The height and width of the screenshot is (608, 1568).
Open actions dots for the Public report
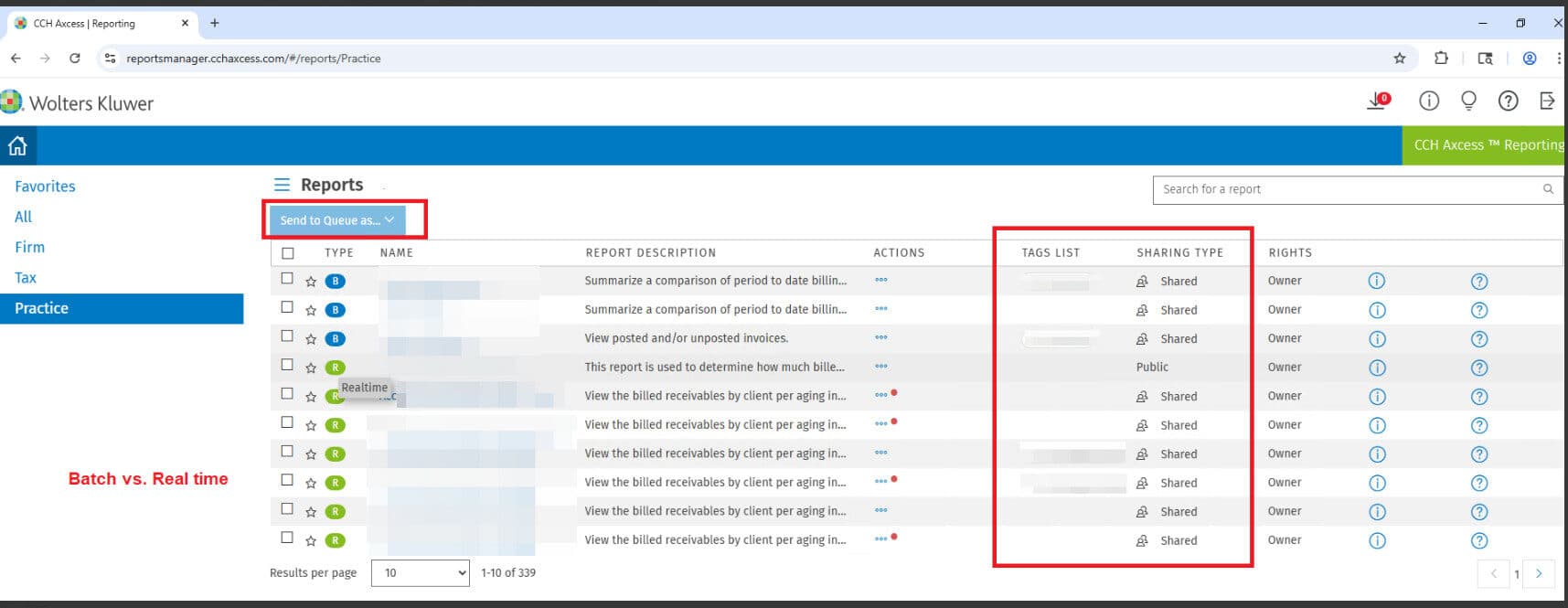[880, 367]
